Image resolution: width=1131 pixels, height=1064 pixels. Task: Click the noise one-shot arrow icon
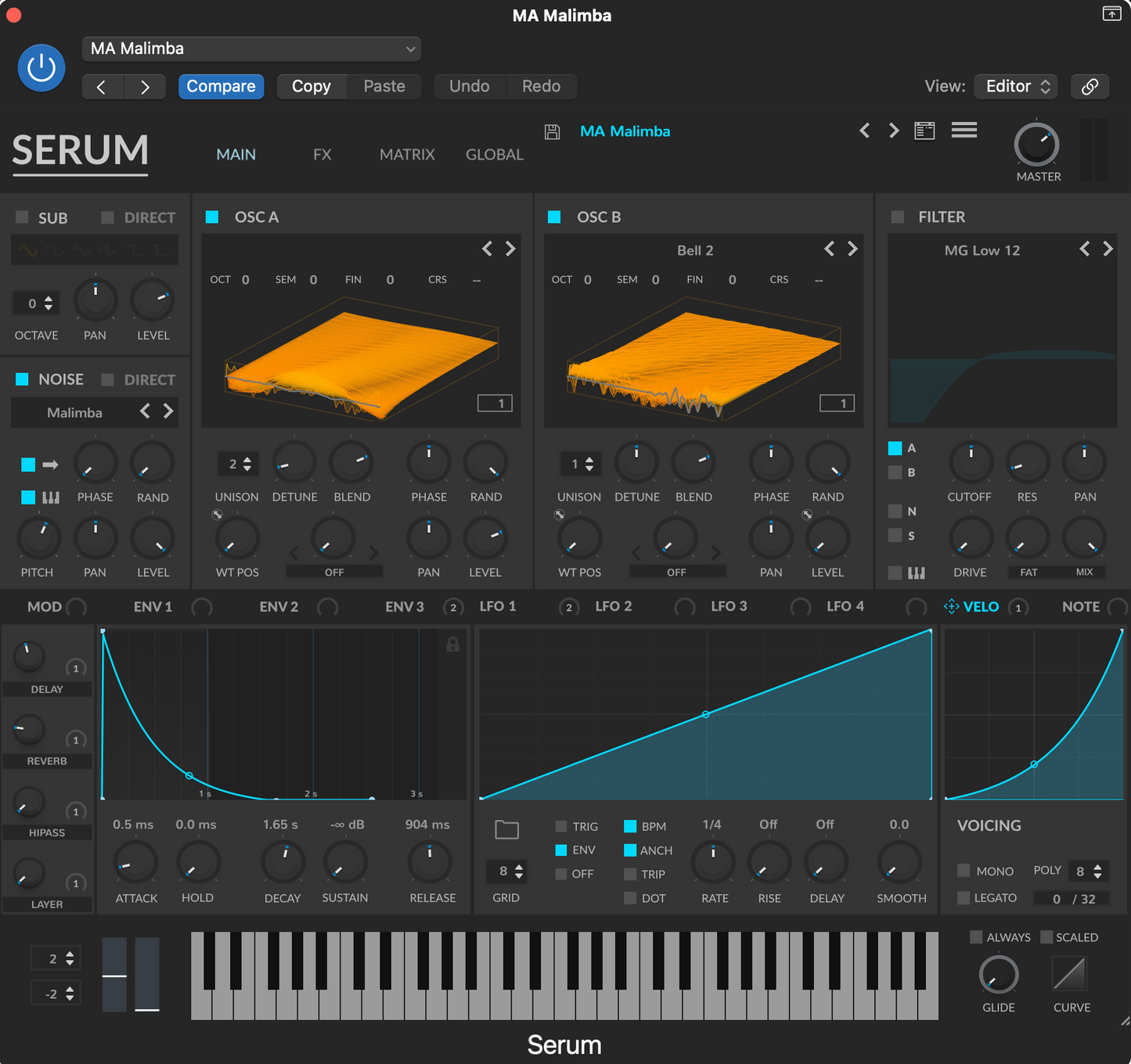51,465
